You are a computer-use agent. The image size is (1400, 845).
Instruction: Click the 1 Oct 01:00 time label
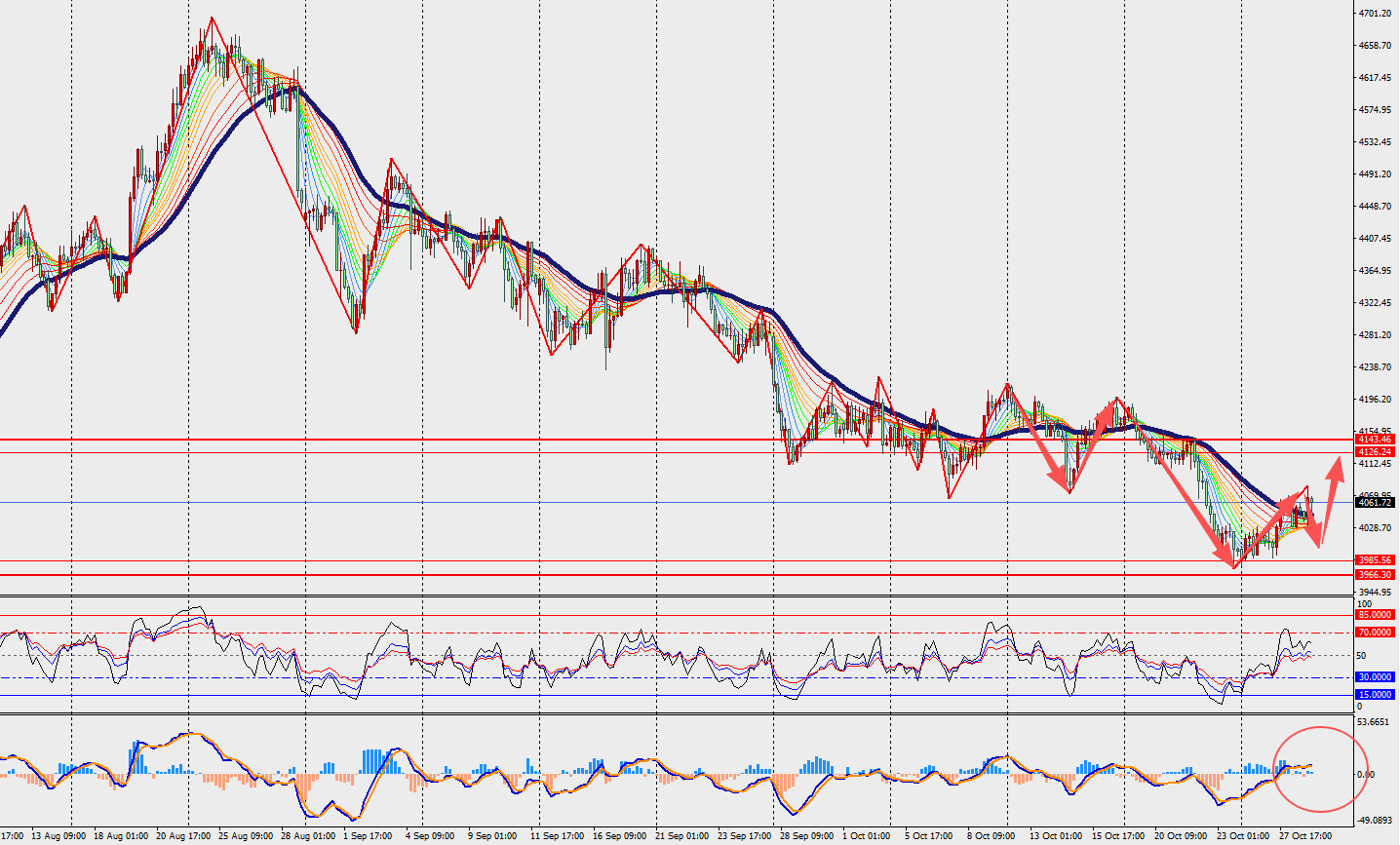pos(866,836)
